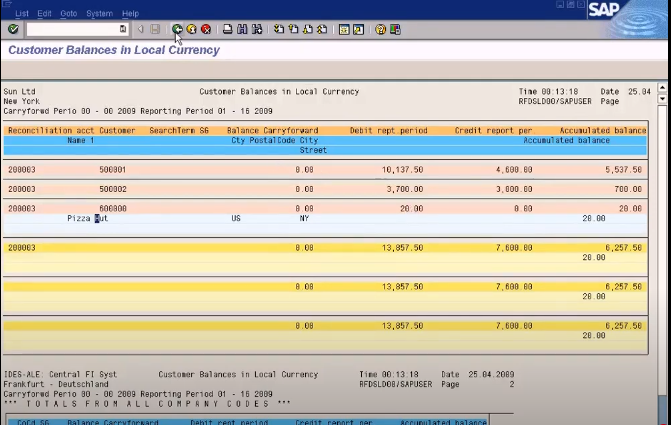Select customer number 600000
The width and height of the screenshot is (671, 425).
113,208
